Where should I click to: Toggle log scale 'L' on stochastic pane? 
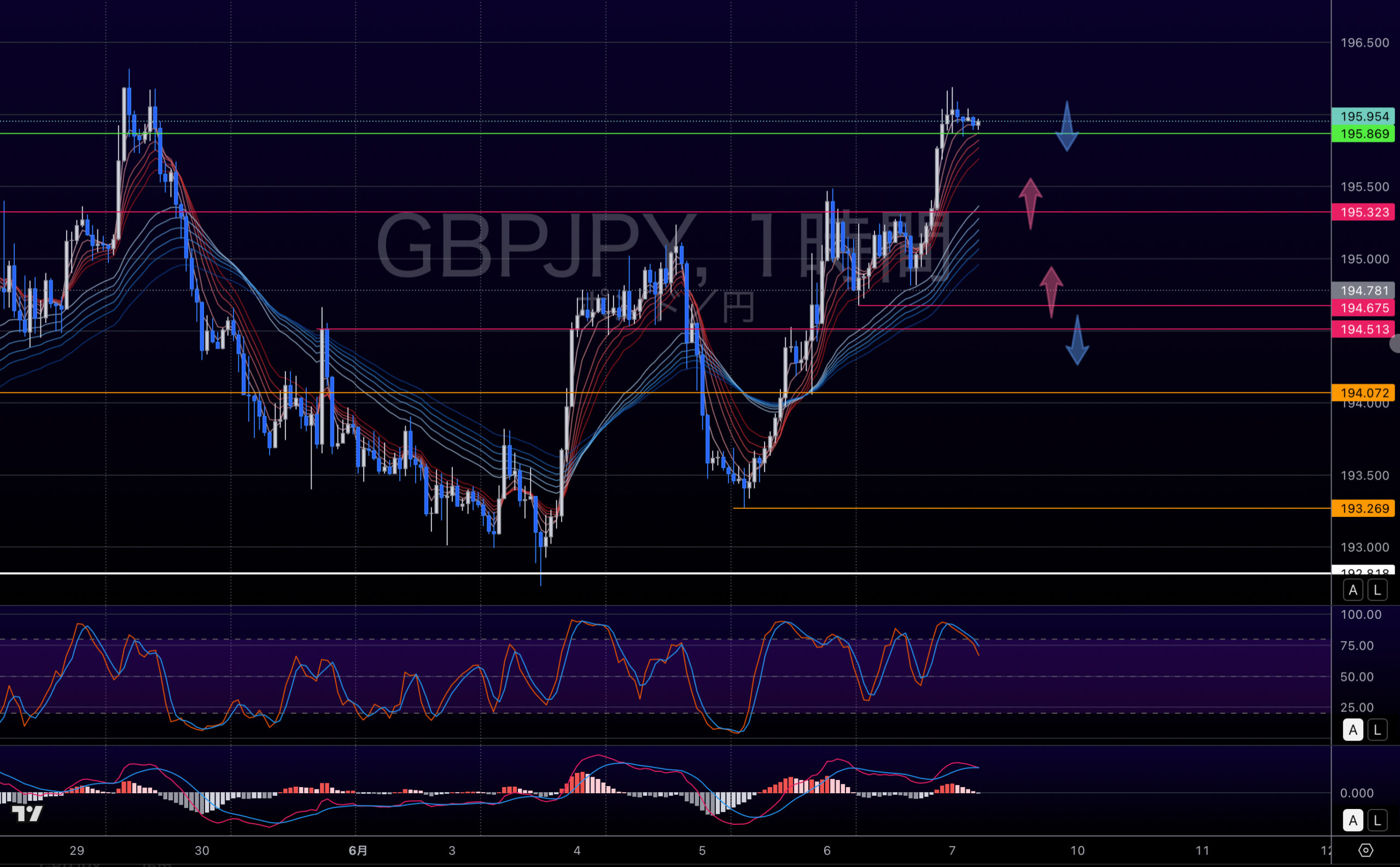pos(1378,730)
